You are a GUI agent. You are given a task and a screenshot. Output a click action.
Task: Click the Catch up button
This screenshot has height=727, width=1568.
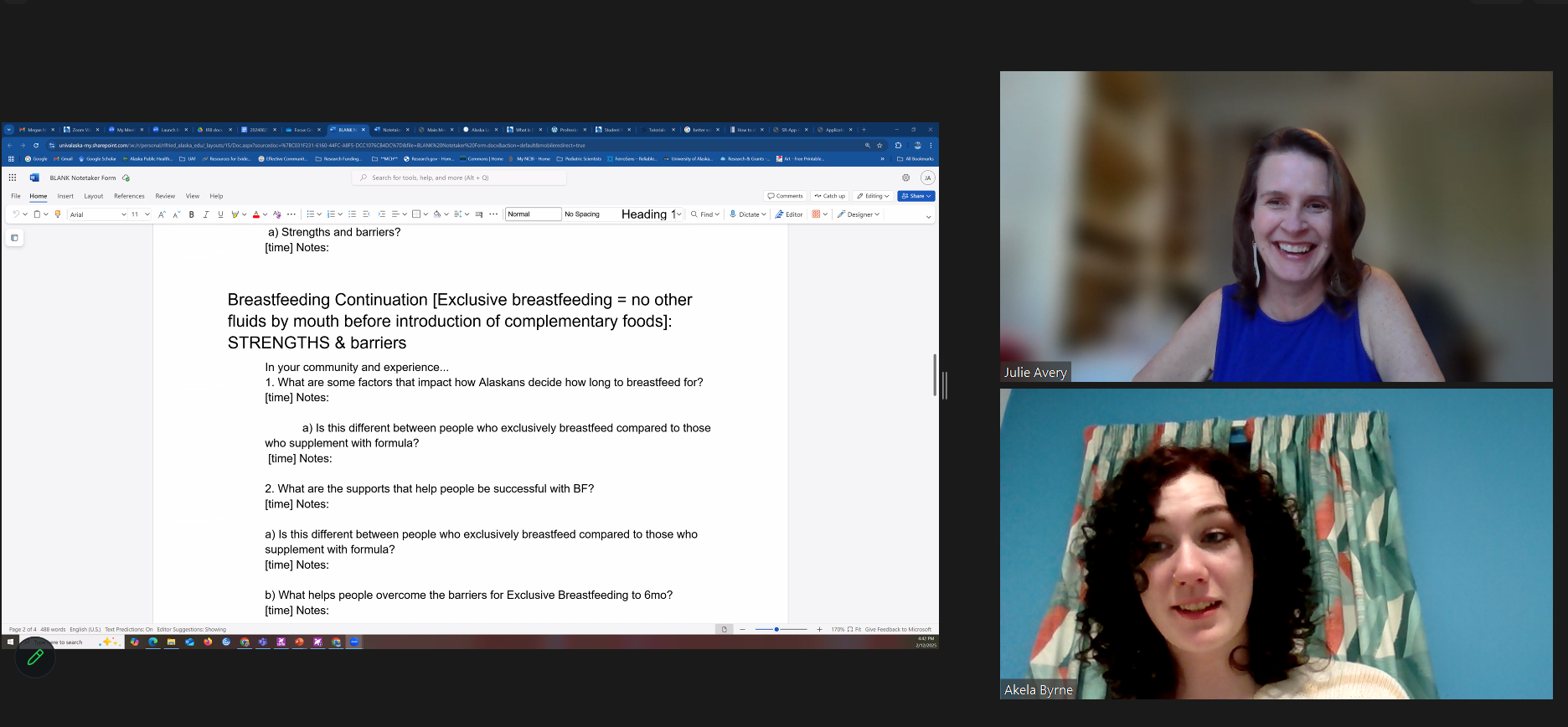point(830,196)
